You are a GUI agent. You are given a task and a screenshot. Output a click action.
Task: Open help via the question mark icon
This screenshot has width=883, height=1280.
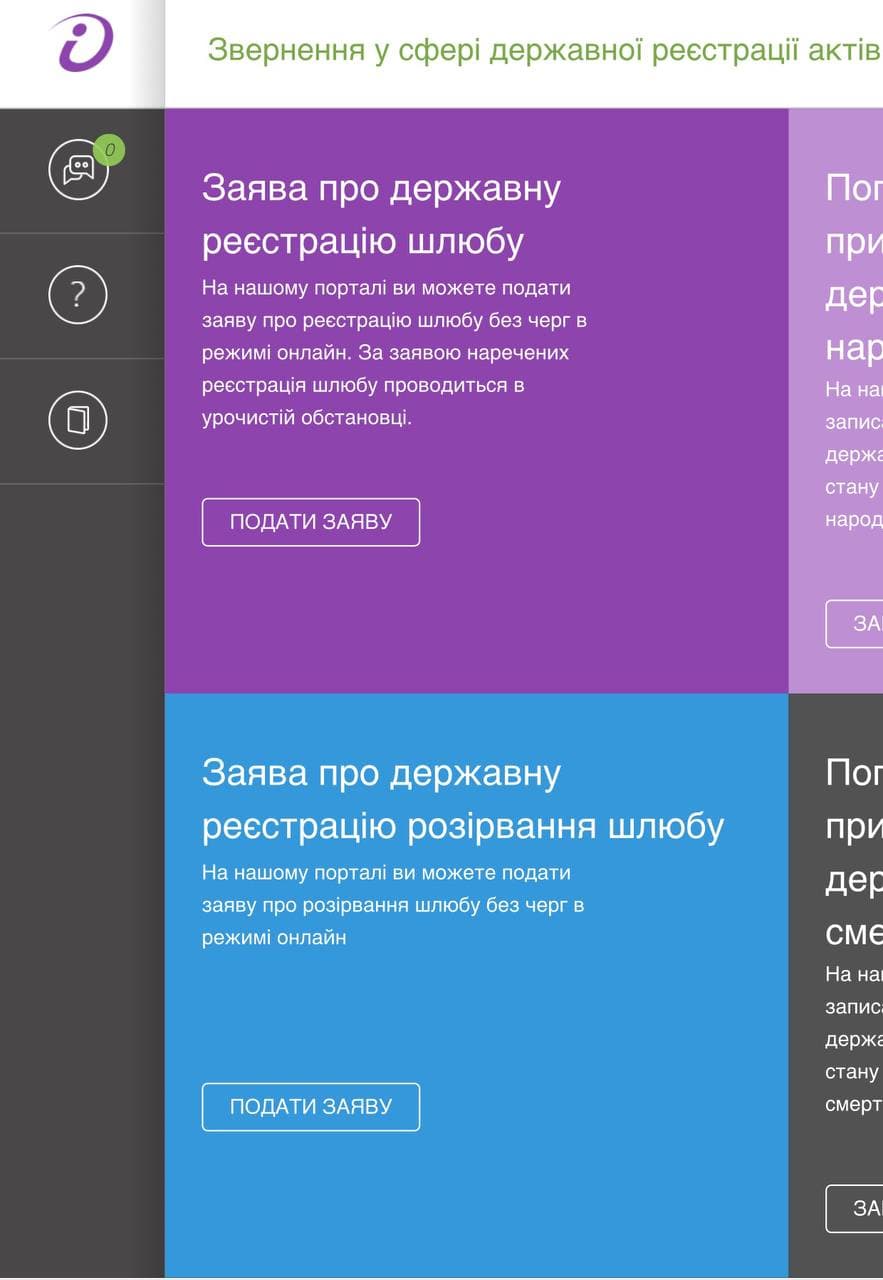[x=78, y=295]
